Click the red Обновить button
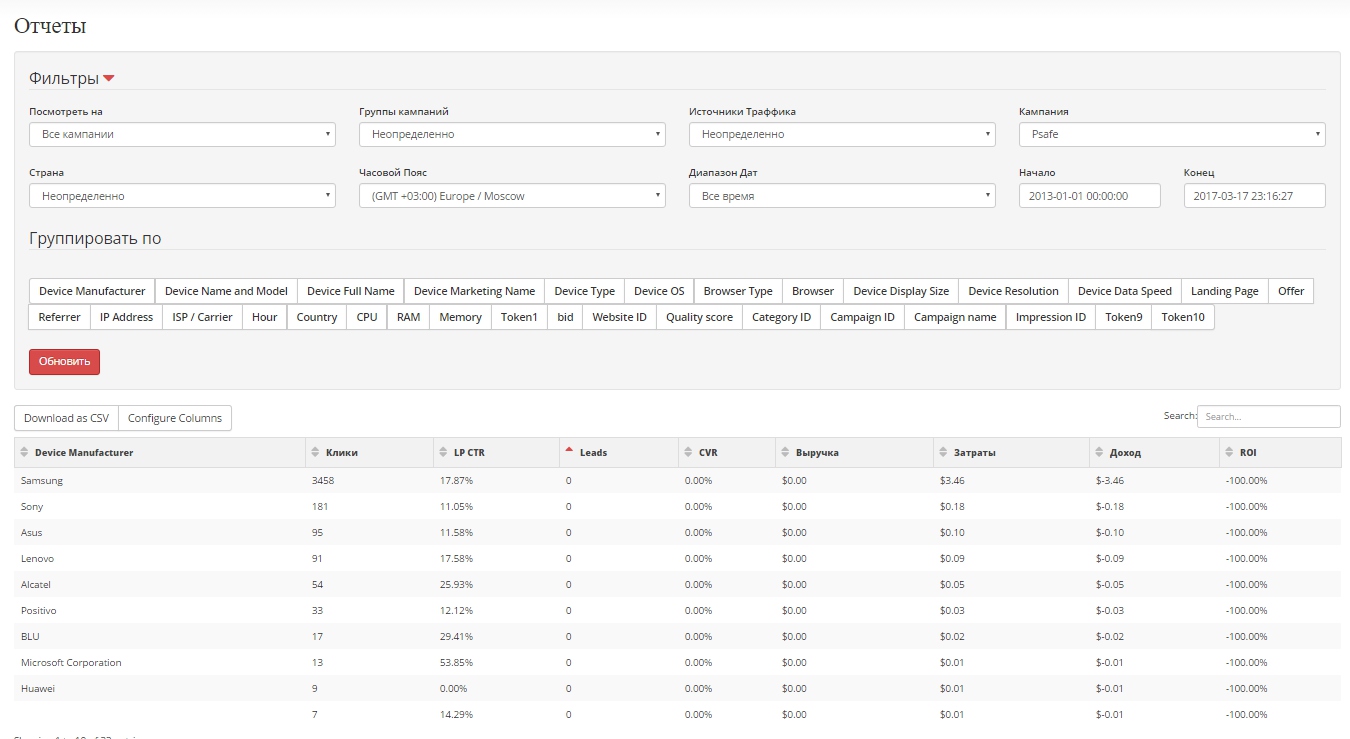1350x739 pixels. click(x=64, y=362)
